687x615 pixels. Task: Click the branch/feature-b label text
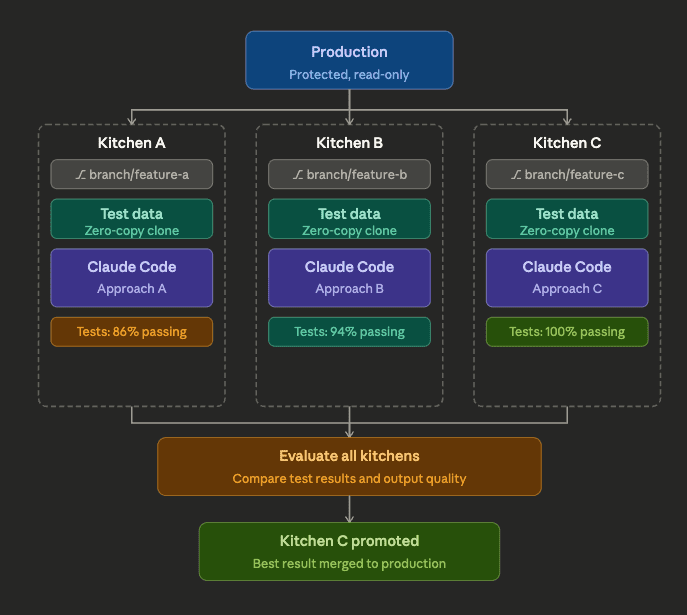pyautogui.click(x=357, y=175)
